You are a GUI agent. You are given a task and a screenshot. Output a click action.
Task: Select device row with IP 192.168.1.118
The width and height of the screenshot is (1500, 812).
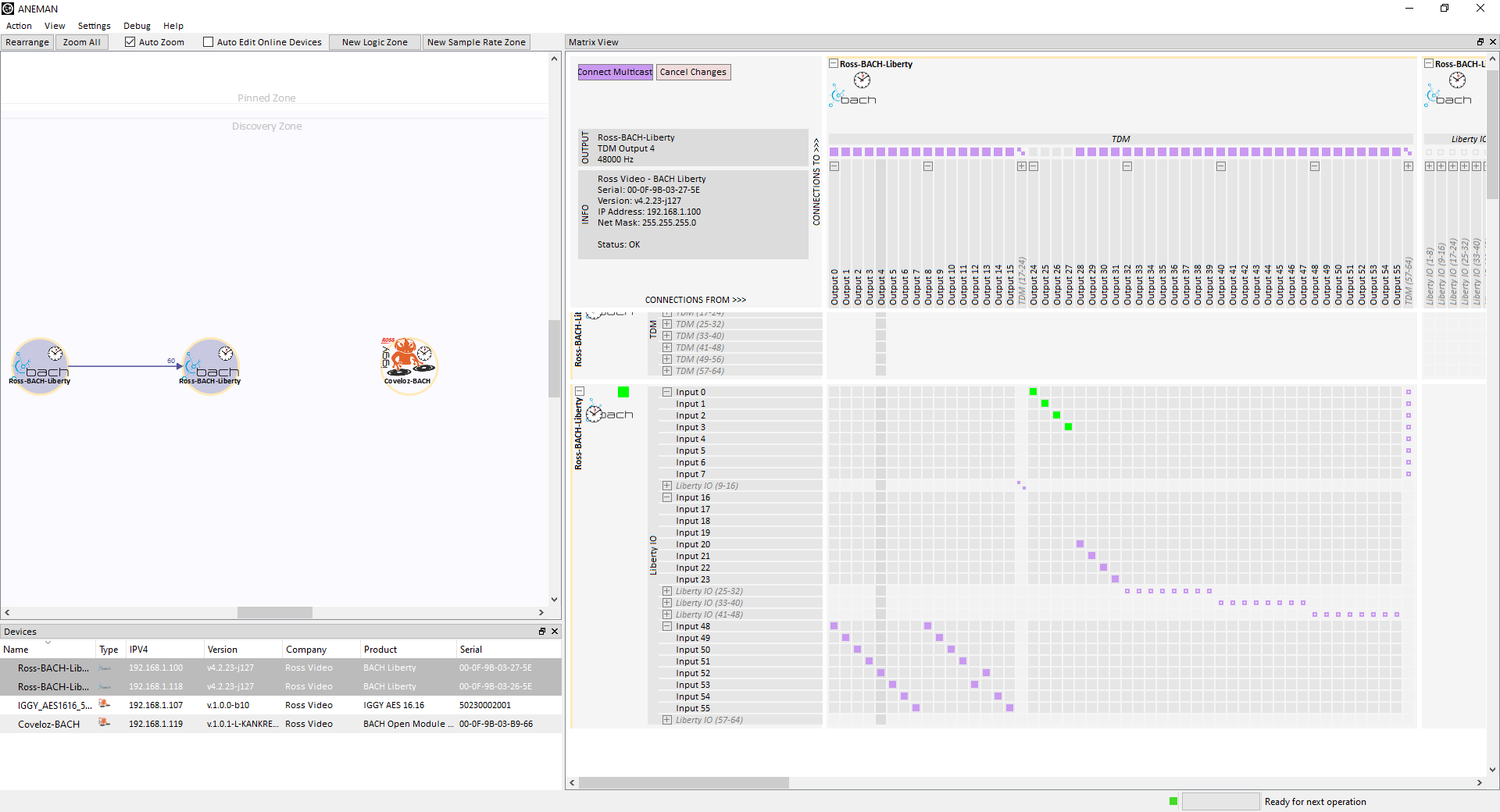280,686
